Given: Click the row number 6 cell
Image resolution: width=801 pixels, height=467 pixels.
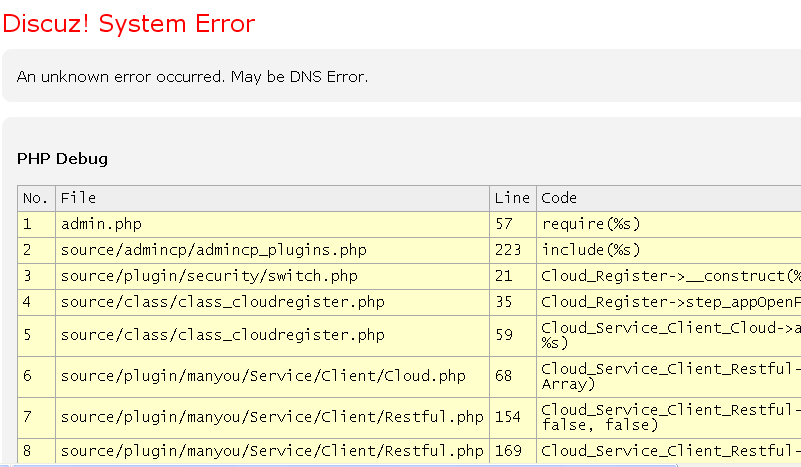Looking at the screenshot, I should [36, 377].
